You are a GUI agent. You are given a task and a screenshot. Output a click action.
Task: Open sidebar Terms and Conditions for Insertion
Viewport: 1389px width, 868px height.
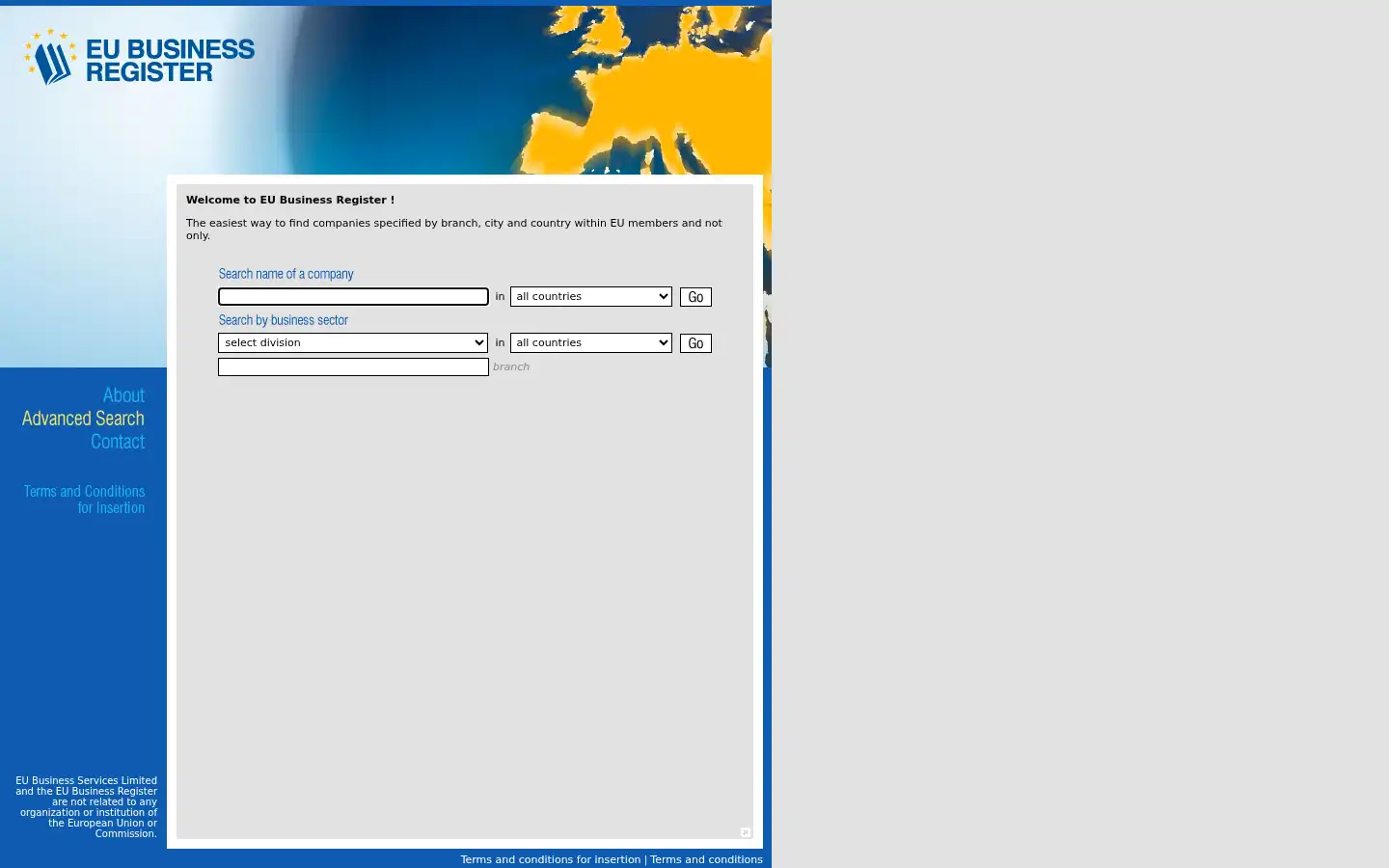[85, 500]
